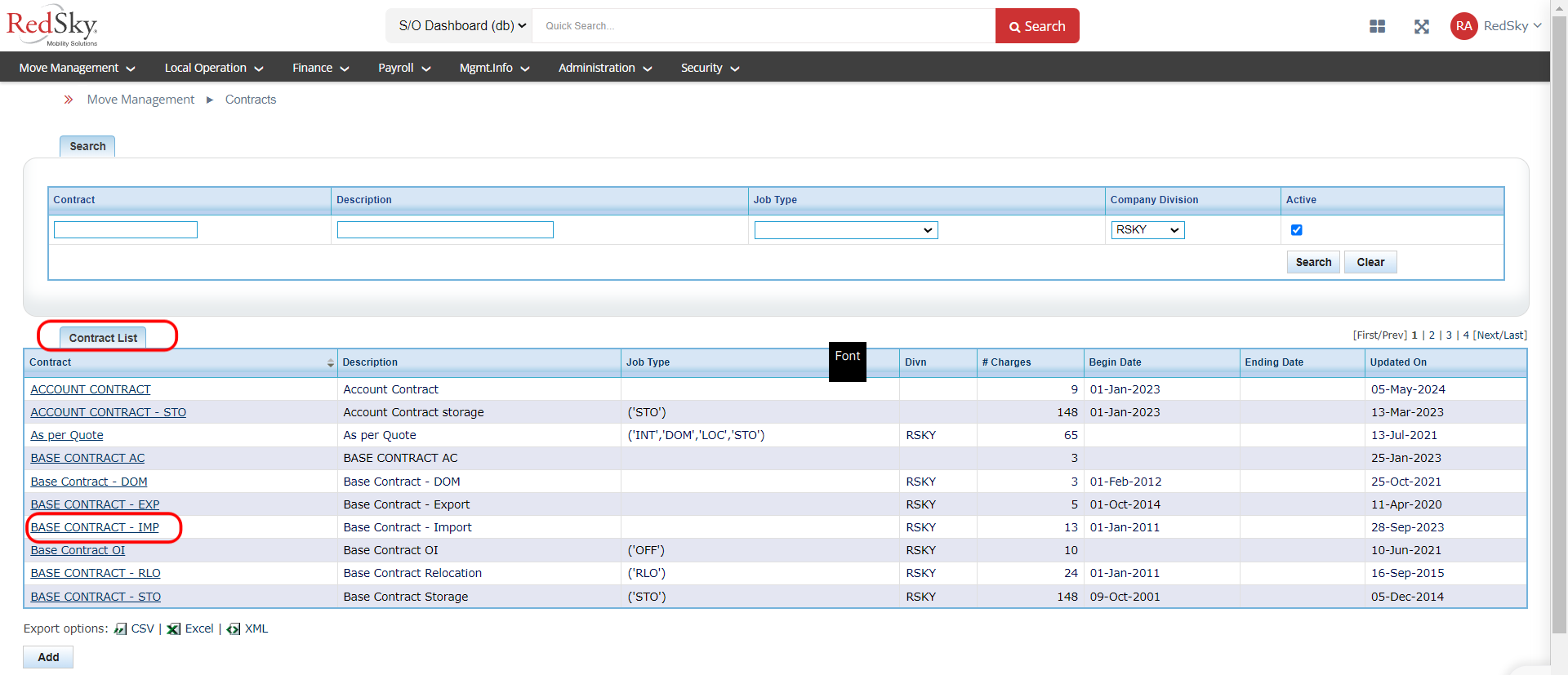1568x675 pixels.
Task: Open the Mgmt.Info menu
Action: coord(494,68)
